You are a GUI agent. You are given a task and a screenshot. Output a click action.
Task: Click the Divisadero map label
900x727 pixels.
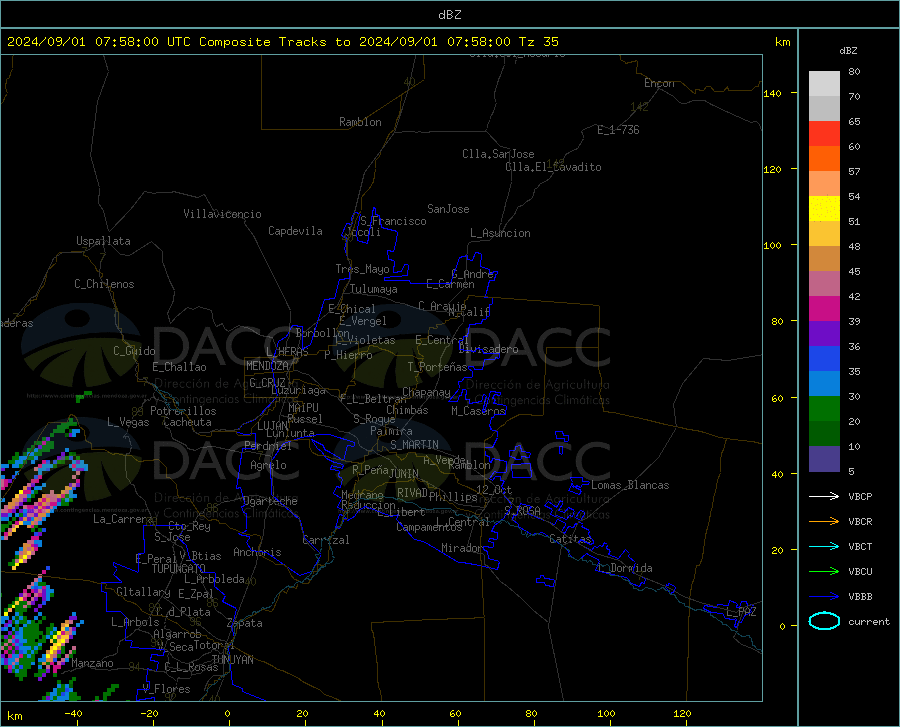click(x=488, y=349)
